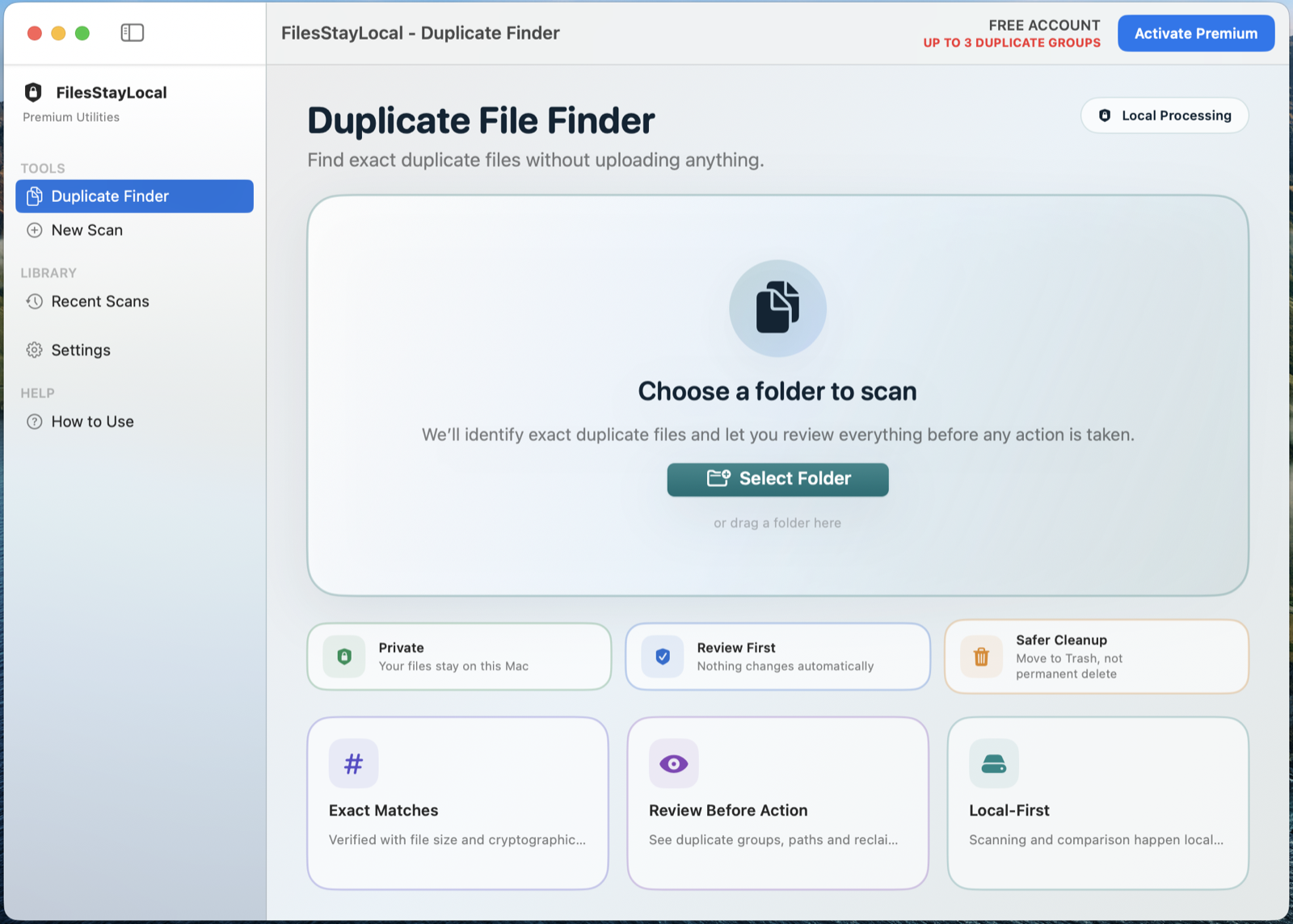Click 'See duplicate groups, paths' description

coord(773,840)
